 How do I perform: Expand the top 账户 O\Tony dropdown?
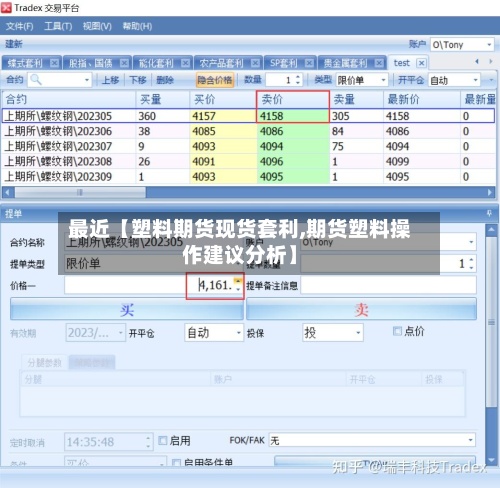[489, 44]
